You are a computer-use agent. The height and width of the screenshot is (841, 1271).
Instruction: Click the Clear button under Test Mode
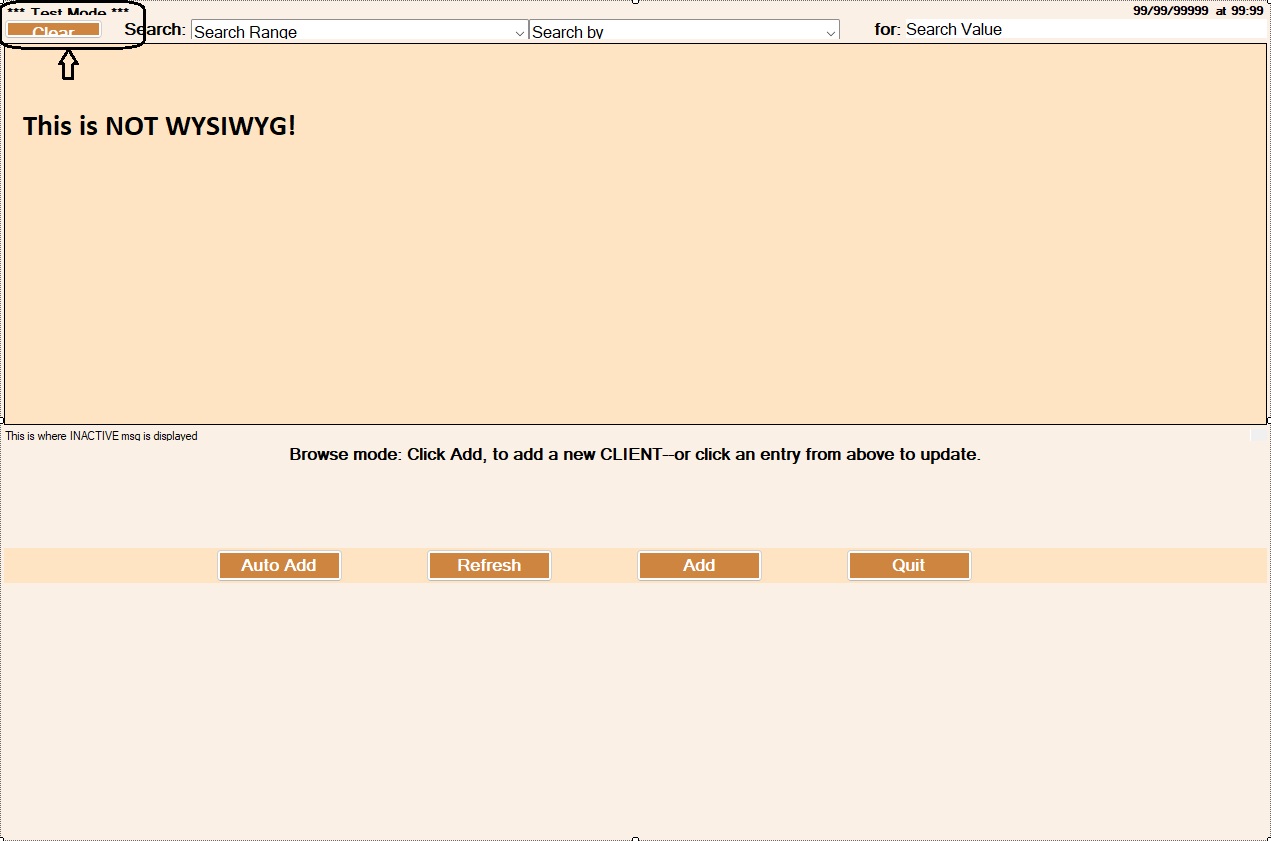[x=54, y=30]
